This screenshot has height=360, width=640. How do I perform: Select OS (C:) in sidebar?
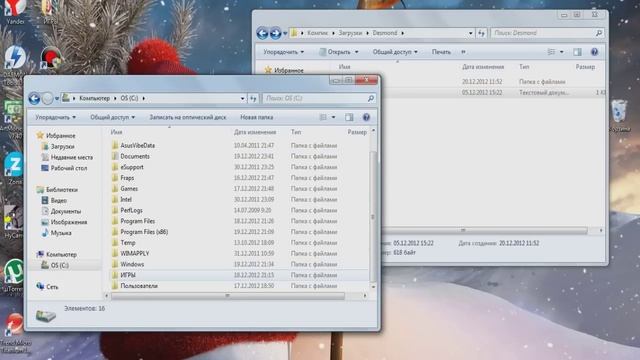tap(59, 265)
